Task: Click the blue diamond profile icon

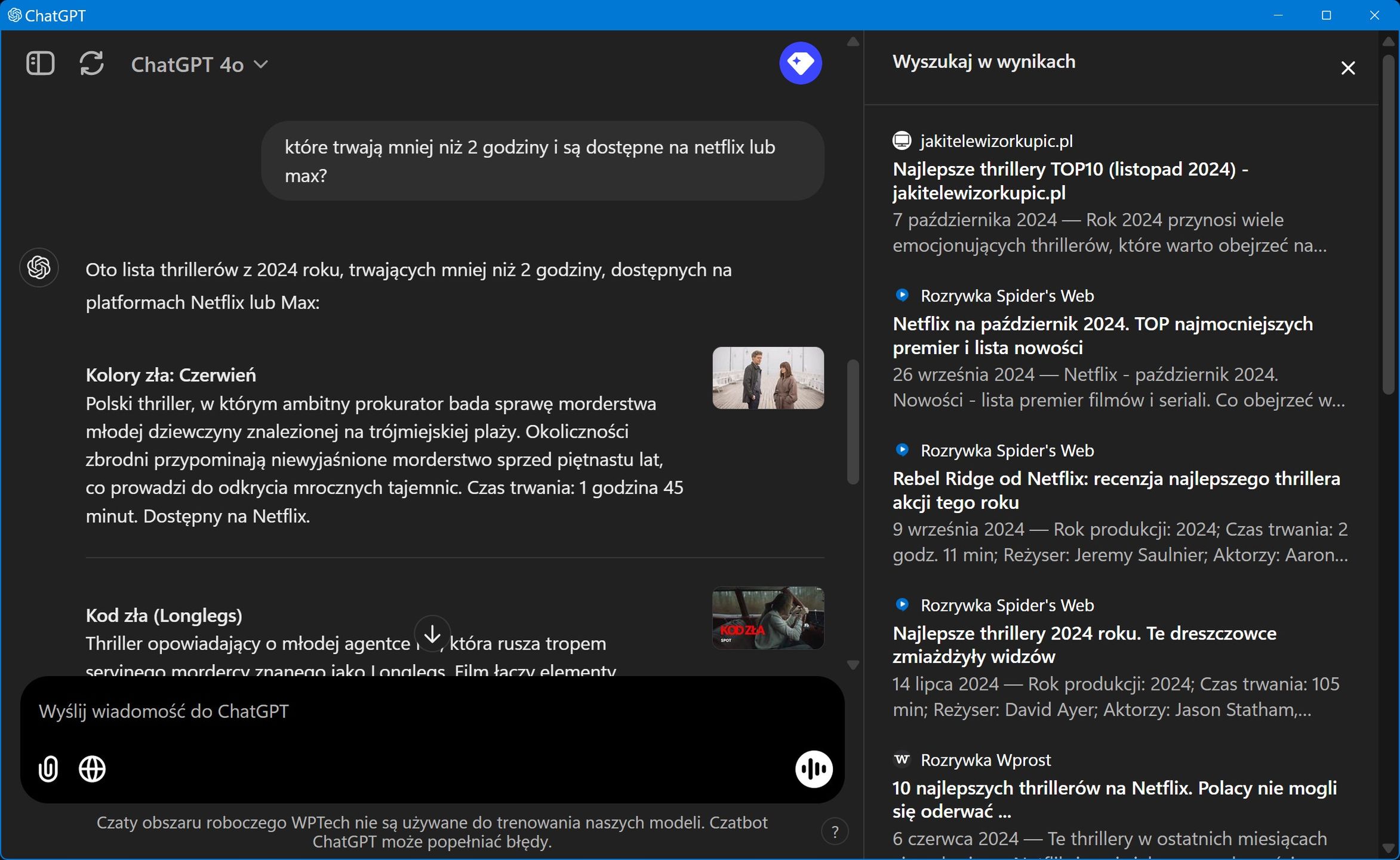Action: coord(800,63)
